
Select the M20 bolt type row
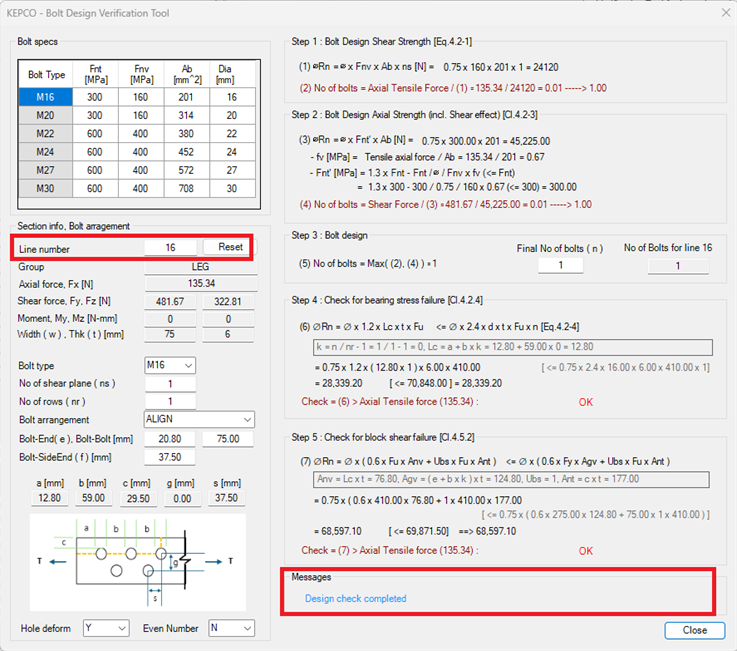(x=45, y=115)
